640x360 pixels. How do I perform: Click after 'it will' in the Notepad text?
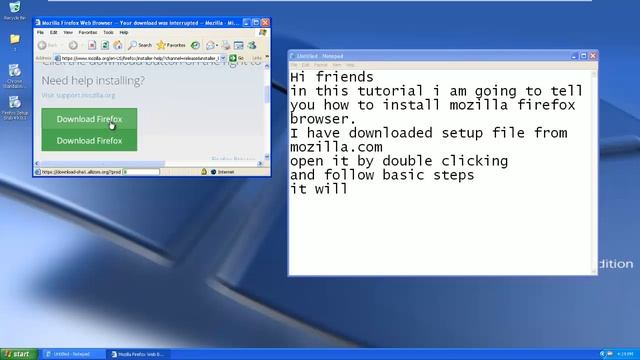pos(348,189)
